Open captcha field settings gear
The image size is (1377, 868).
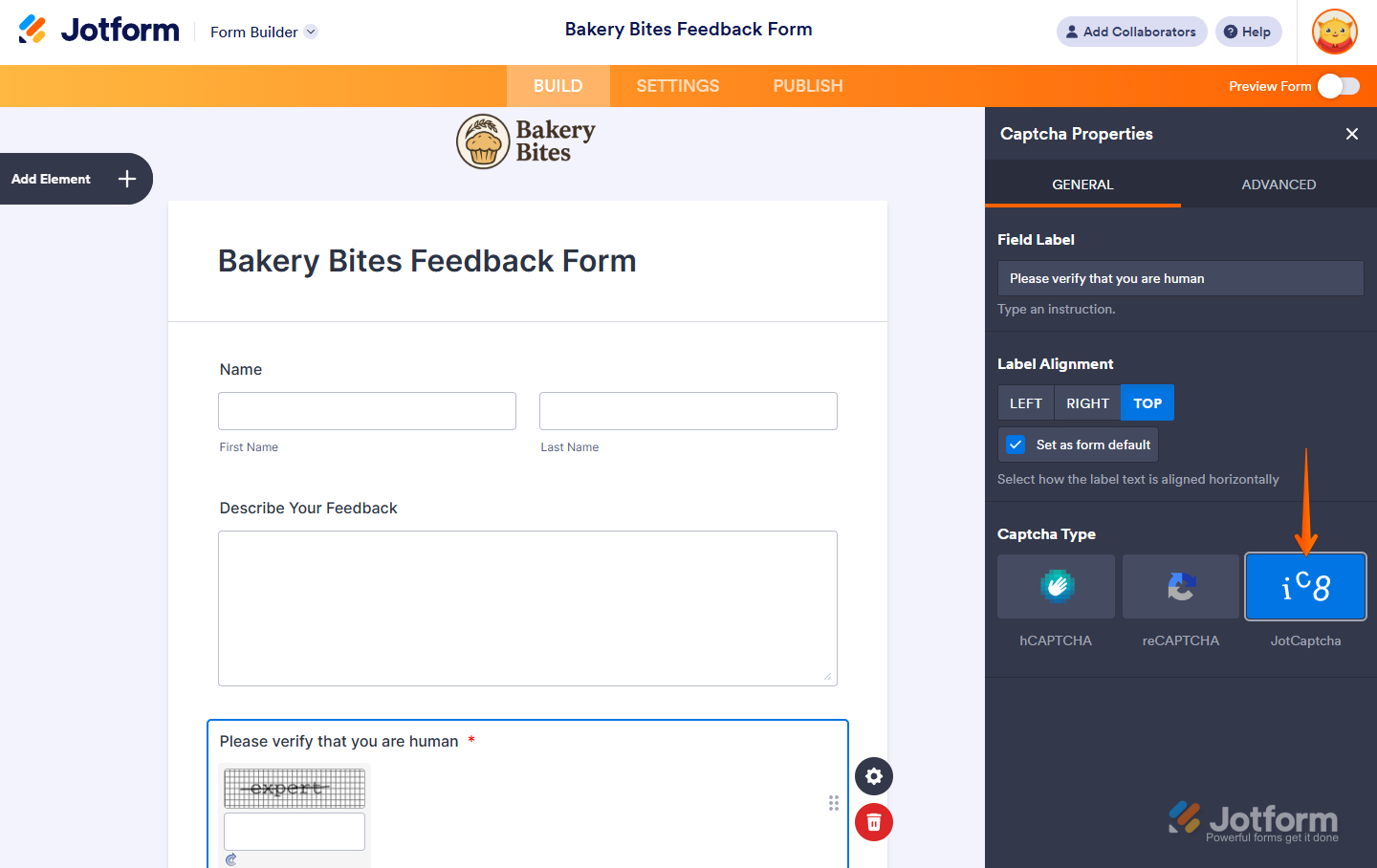click(x=874, y=776)
